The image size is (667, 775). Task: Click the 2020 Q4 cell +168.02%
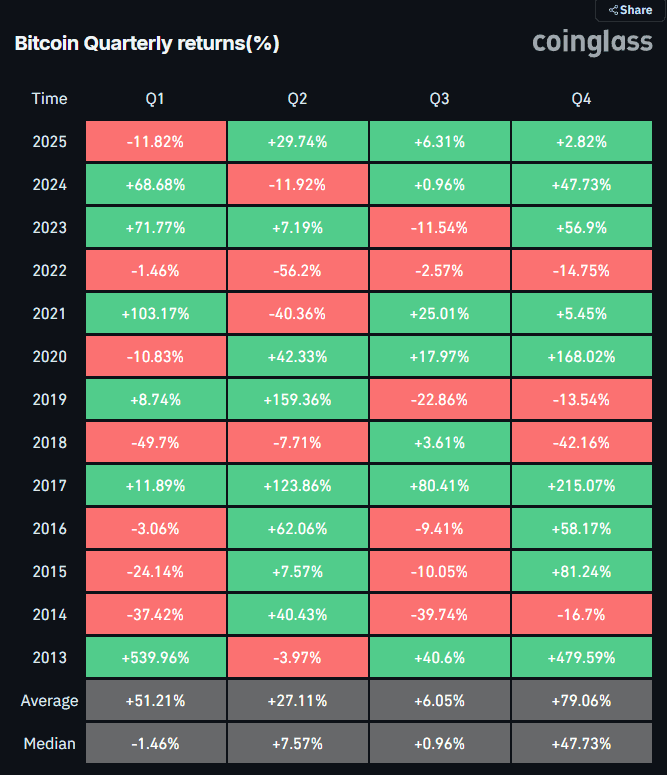click(x=581, y=357)
